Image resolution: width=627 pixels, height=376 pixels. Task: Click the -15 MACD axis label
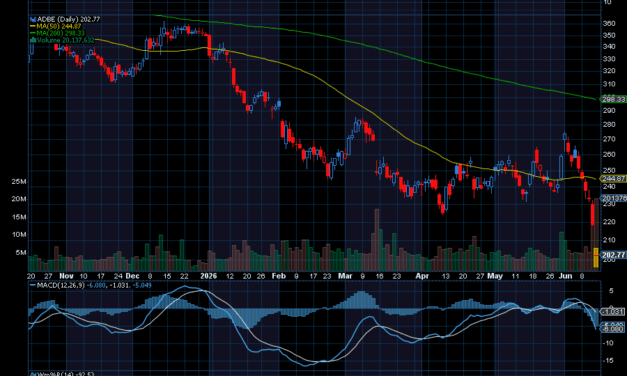[608, 361]
